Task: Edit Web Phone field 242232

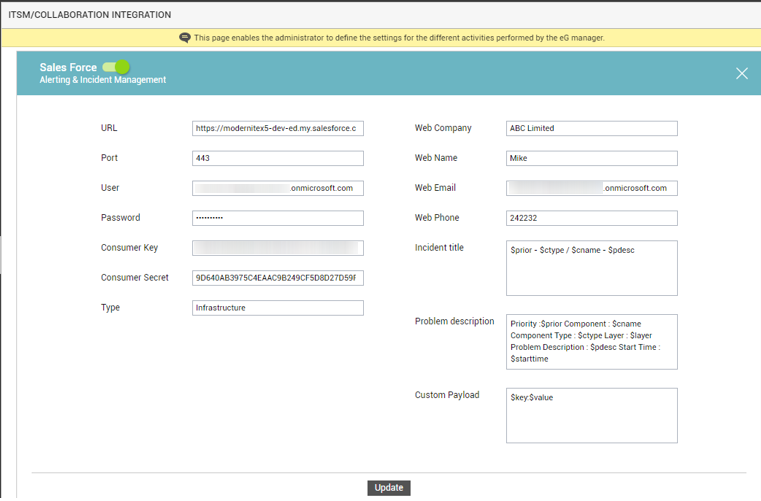Action: pyautogui.click(x=592, y=218)
